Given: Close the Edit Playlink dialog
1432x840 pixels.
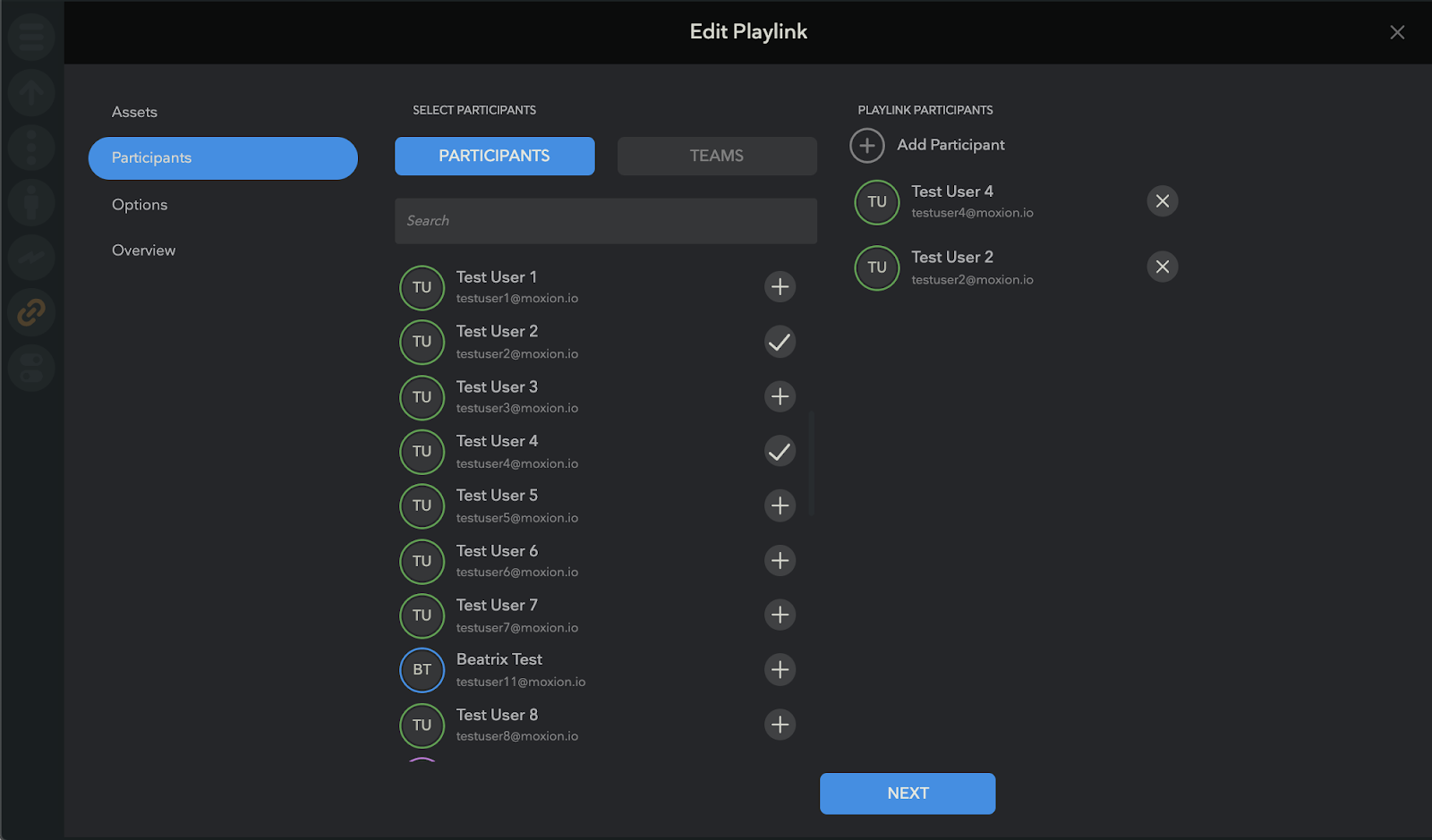Looking at the screenshot, I should [1396, 32].
